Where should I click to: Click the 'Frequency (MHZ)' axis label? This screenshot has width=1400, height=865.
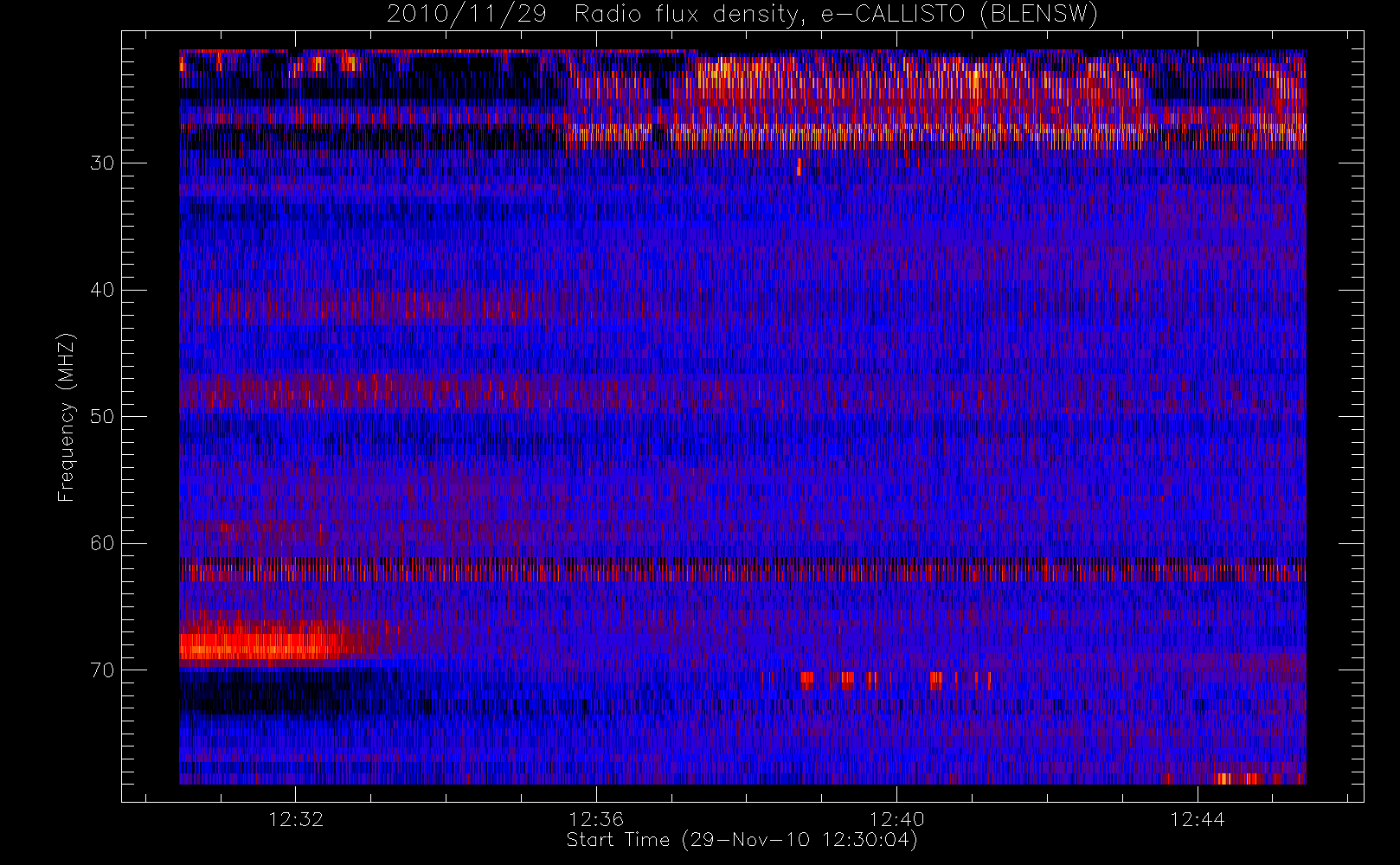tap(67, 417)
